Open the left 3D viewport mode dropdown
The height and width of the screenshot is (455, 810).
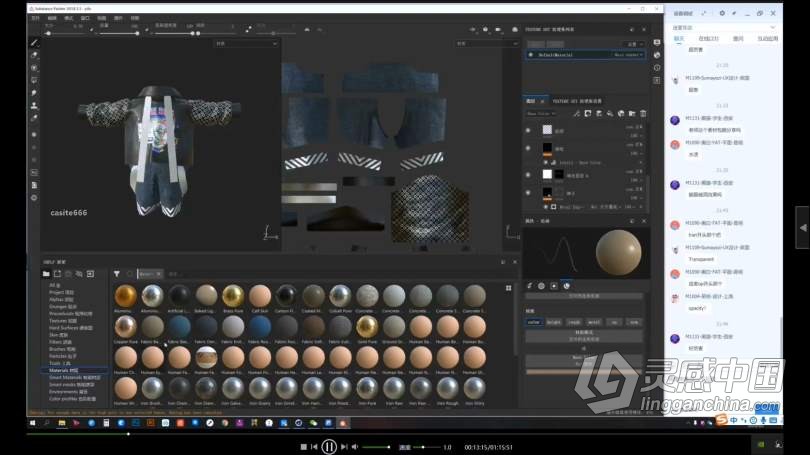click(x=246, y=44)
